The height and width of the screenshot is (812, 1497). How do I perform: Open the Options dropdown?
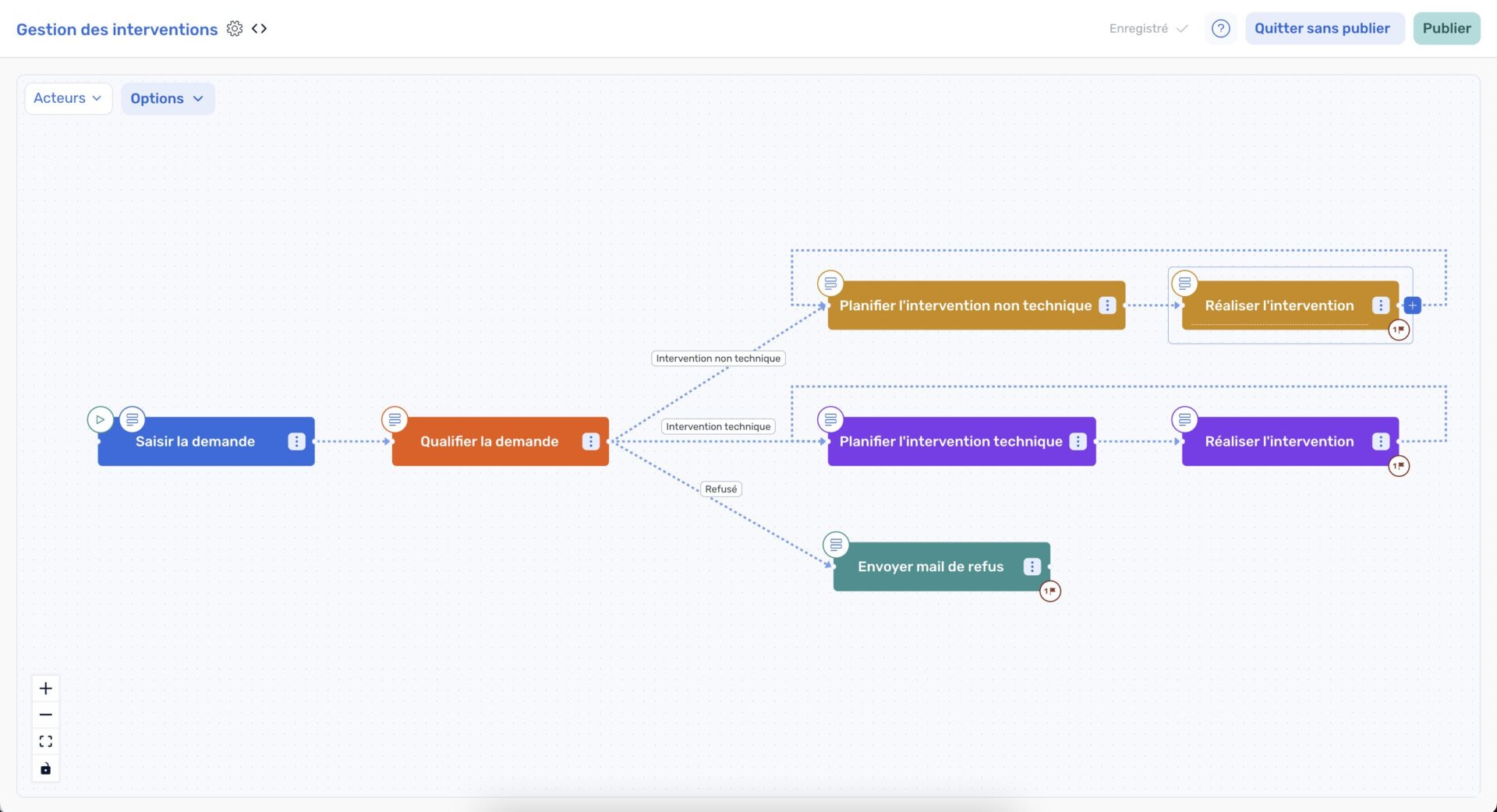pyautogui.click(x=167, y=99)
